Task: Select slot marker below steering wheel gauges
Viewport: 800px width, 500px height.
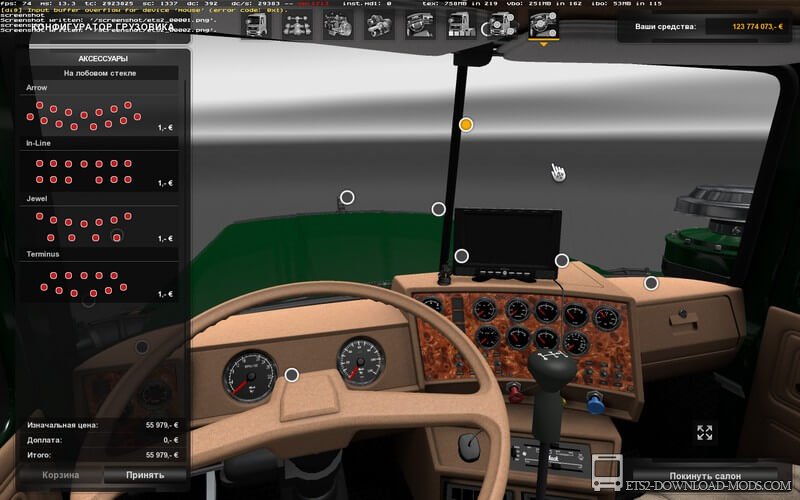Action: (291, 375)
